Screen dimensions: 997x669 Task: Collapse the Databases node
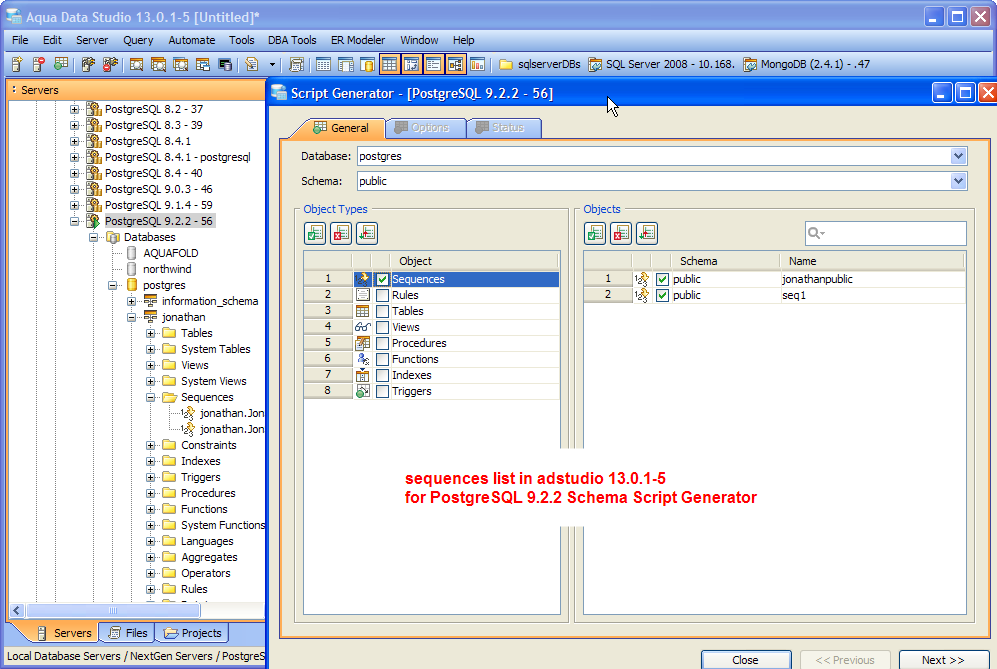93,237
